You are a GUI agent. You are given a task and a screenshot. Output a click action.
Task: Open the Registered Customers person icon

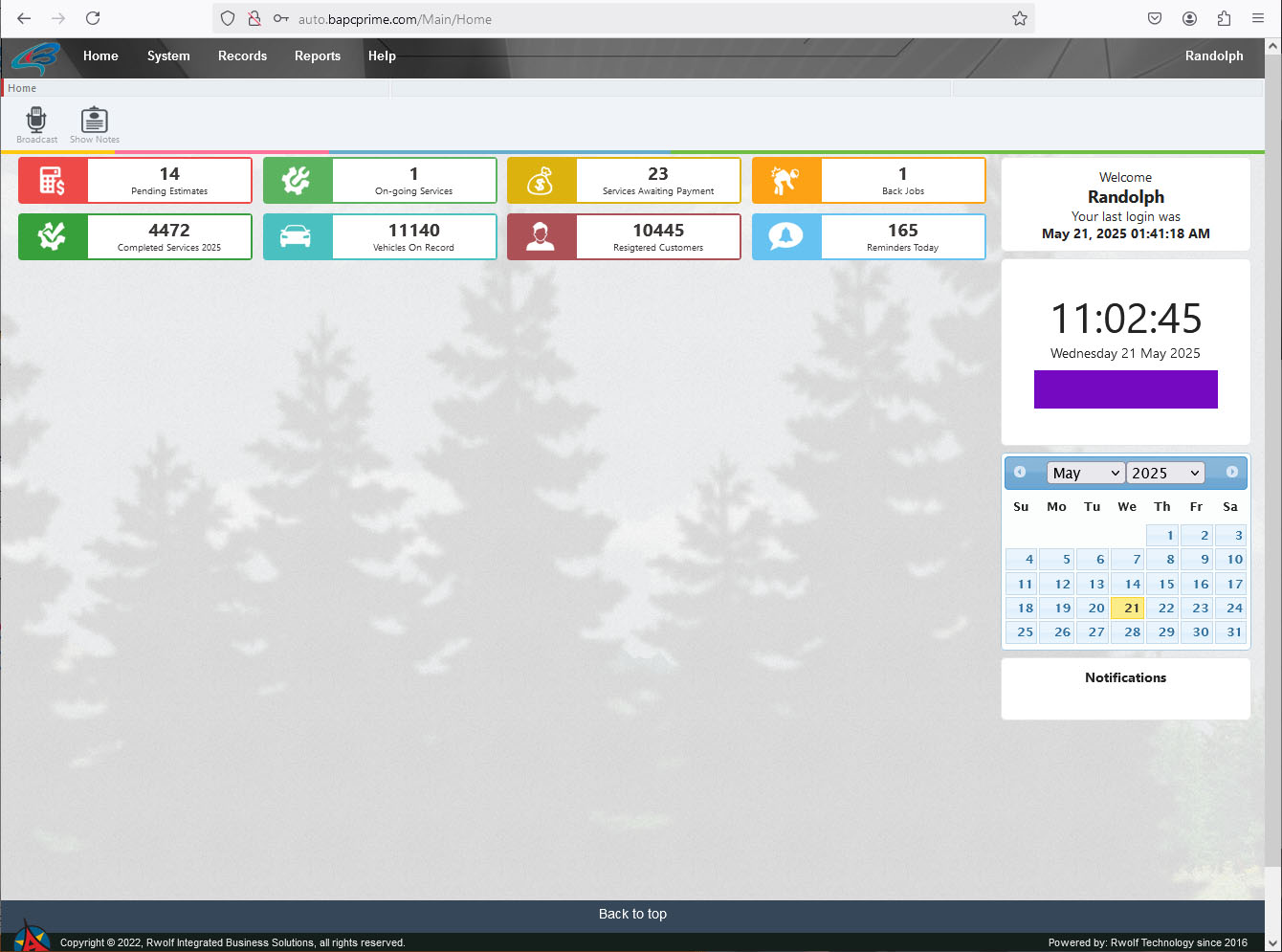click(542, 236)
